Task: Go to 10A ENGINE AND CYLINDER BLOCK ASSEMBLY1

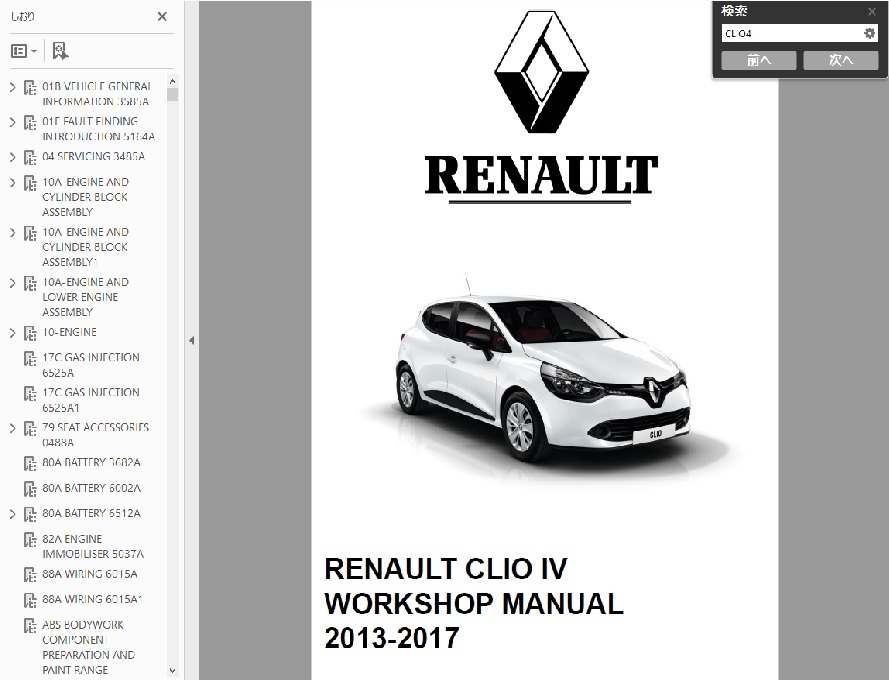Action: pyautogui.click(x=86, y=247)
